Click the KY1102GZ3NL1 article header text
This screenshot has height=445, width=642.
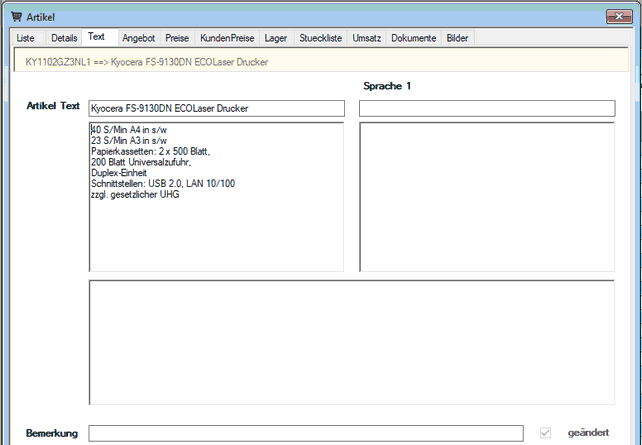coord(147,62)
